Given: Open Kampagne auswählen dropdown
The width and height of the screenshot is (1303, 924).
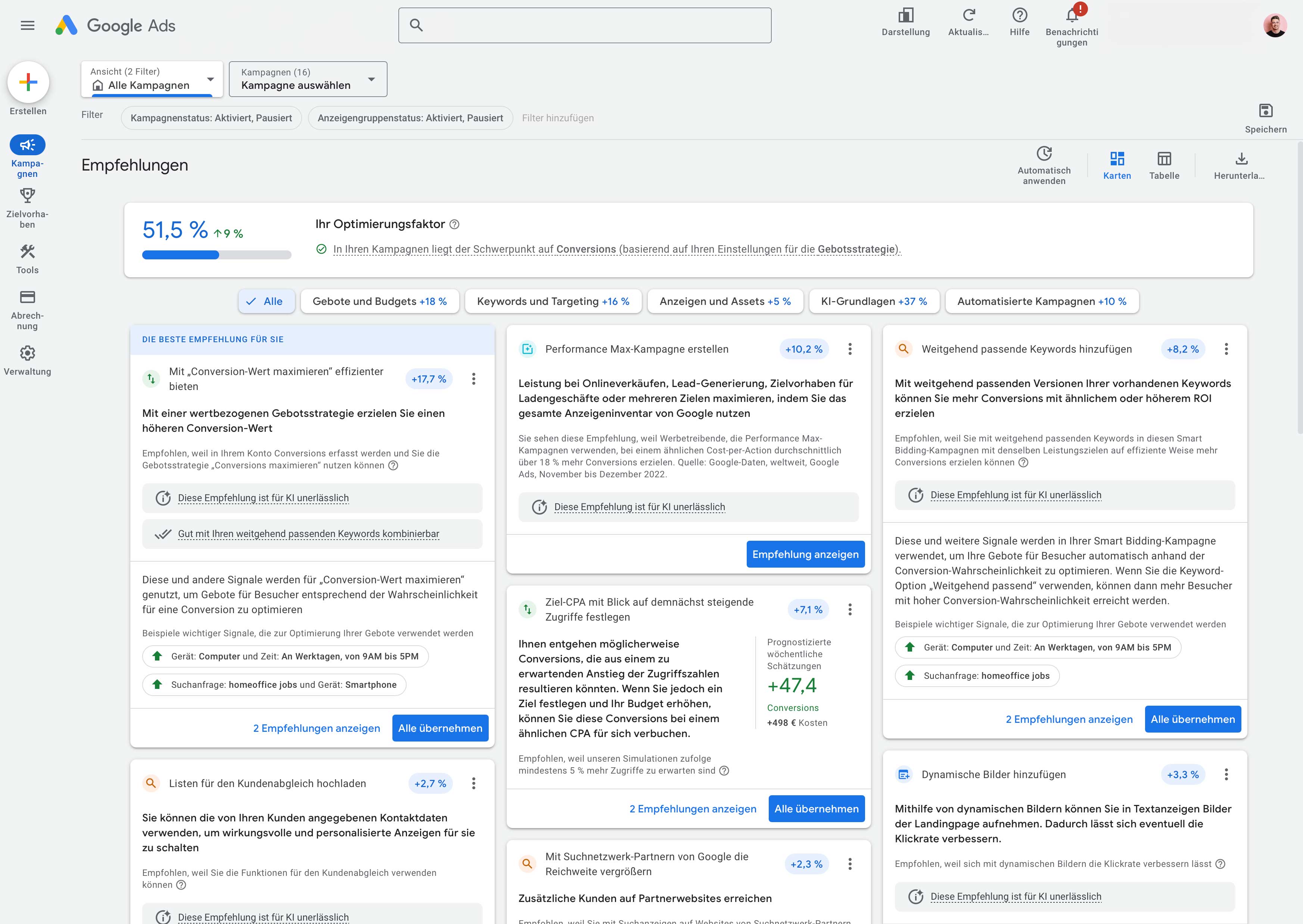Looking at the screenshot, I should (308, 79).
